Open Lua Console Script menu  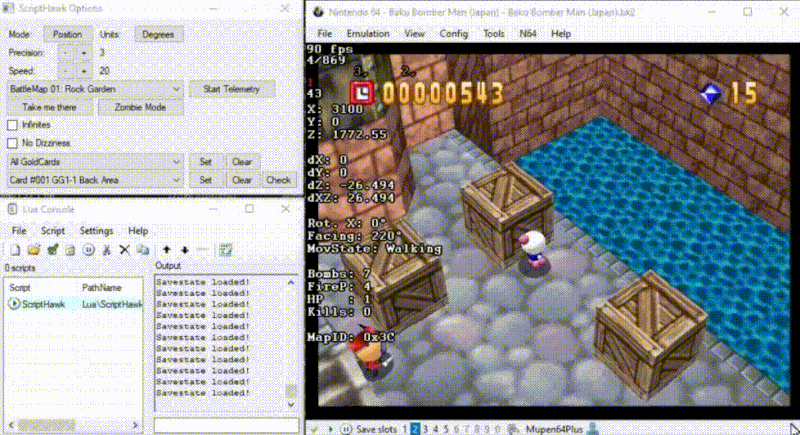[x=53, y=231]
